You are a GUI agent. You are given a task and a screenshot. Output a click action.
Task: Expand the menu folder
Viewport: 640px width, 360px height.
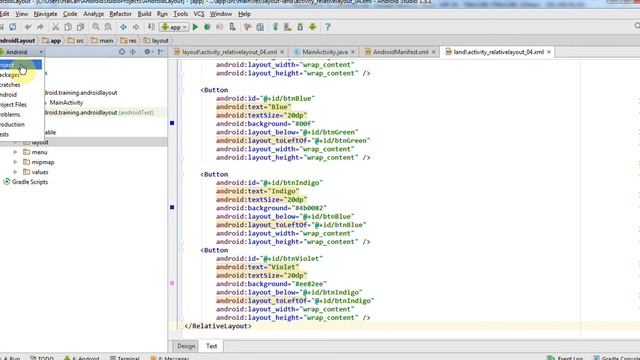pos(16,152)
